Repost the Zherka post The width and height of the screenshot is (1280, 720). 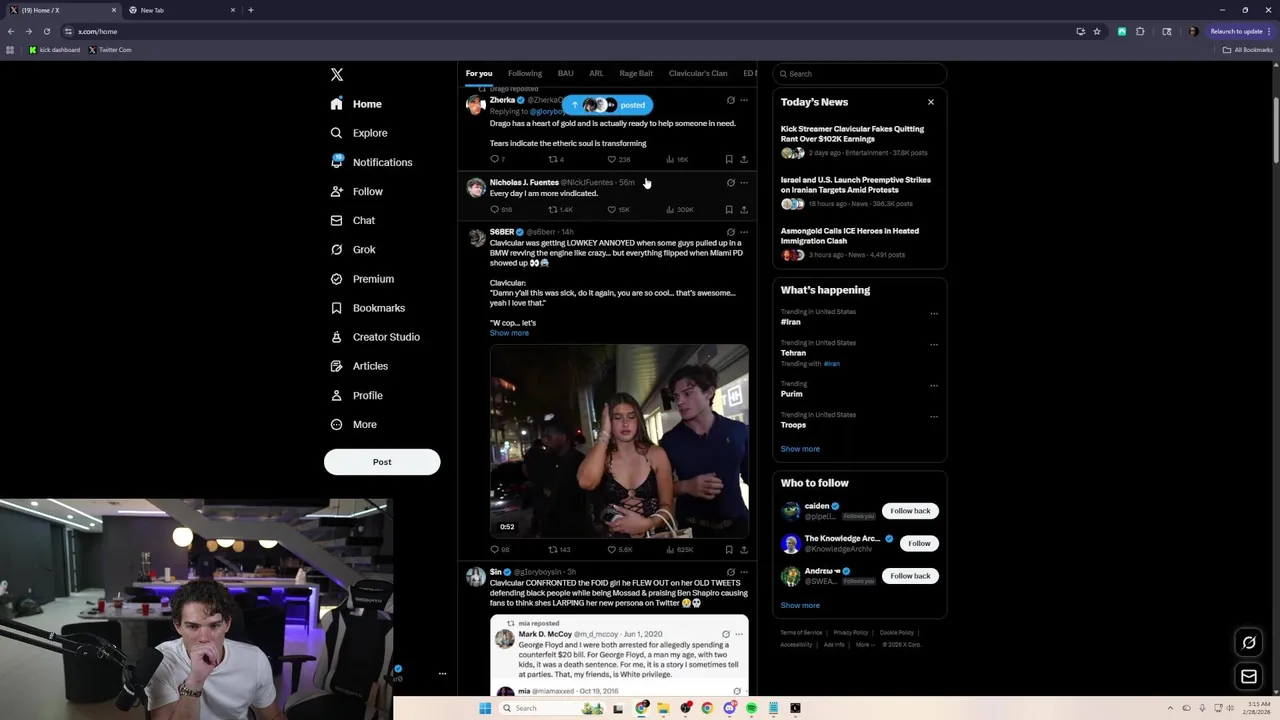556,159
